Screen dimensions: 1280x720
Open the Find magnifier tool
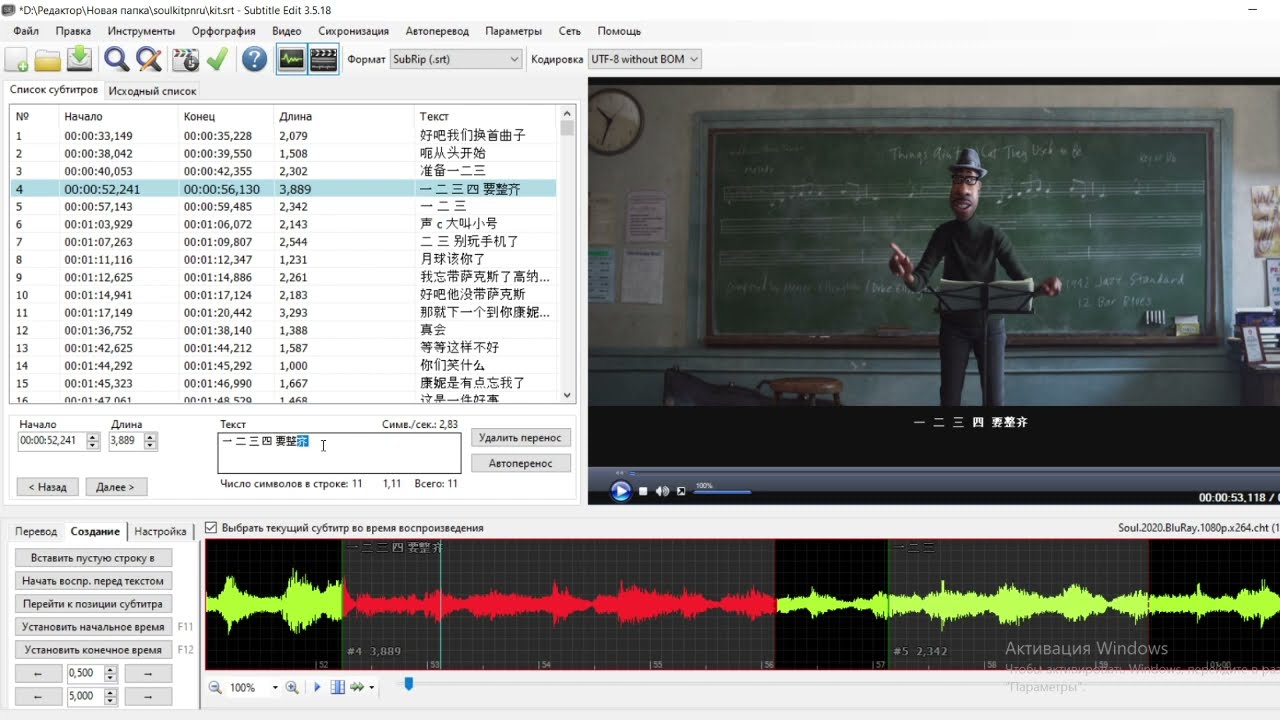pos(117,59)
